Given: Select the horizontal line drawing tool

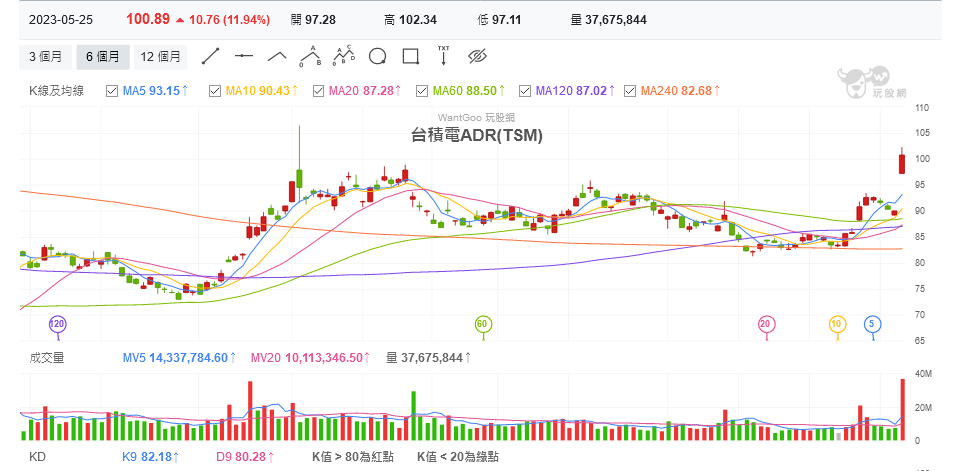Looking at the screenshot, I should point(244,56).
